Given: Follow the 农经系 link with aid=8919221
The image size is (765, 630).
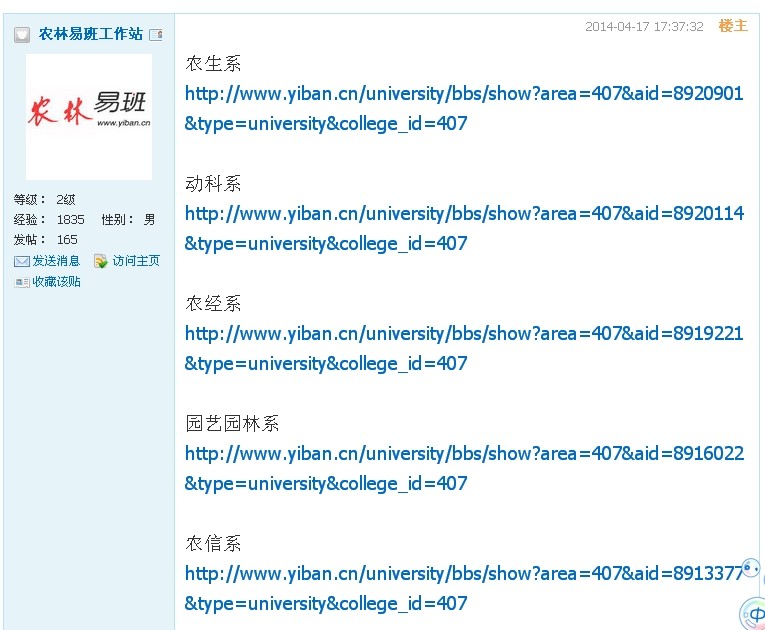Looking at the screenshot, I should [464, 334].
